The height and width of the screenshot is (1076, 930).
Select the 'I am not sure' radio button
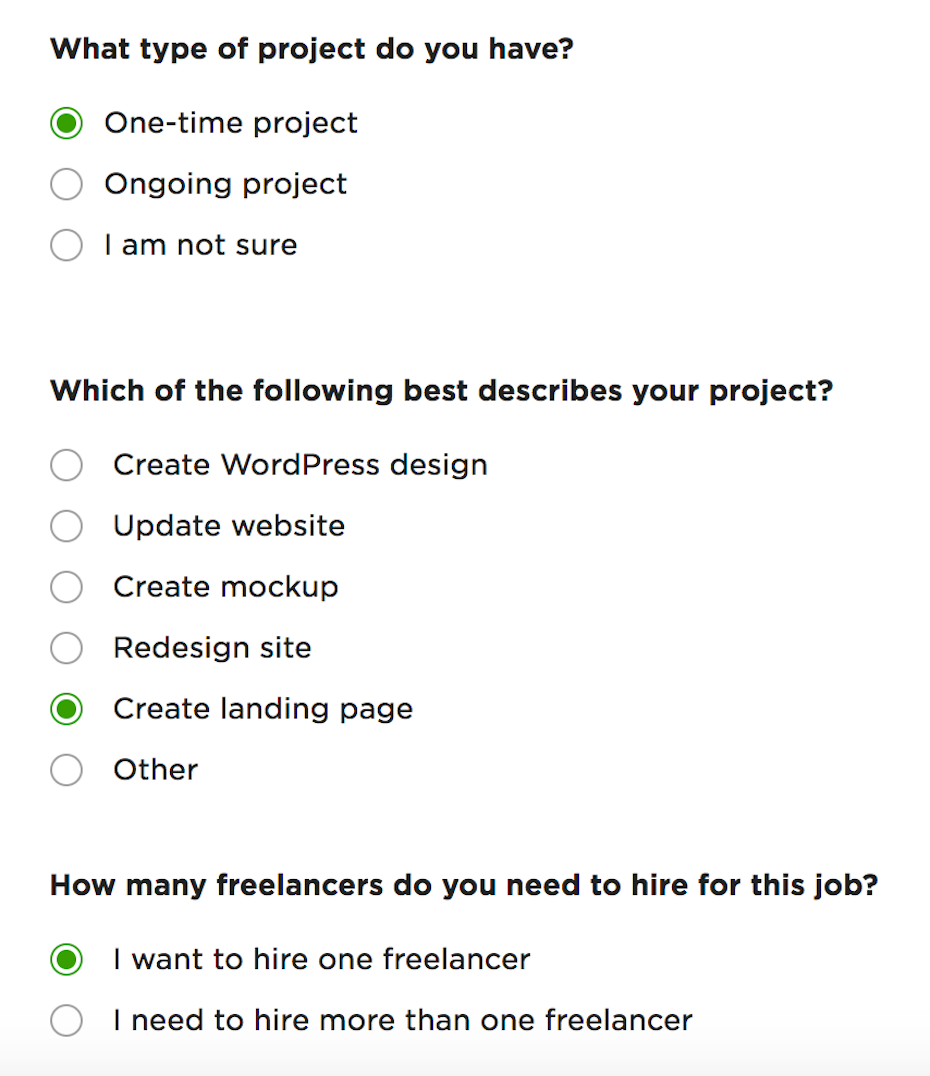66,246
